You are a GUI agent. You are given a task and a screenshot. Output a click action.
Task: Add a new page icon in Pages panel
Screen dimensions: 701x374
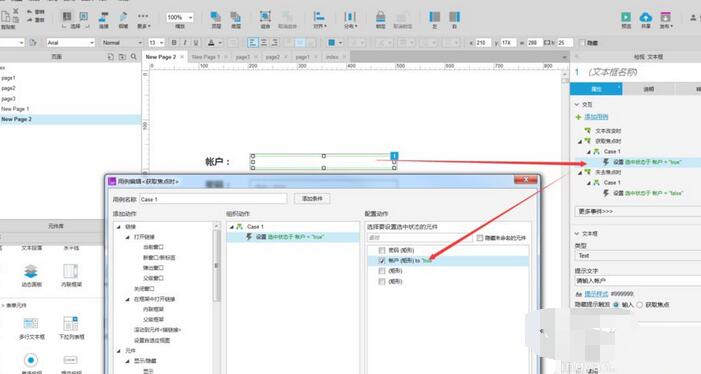click(111, 57)
